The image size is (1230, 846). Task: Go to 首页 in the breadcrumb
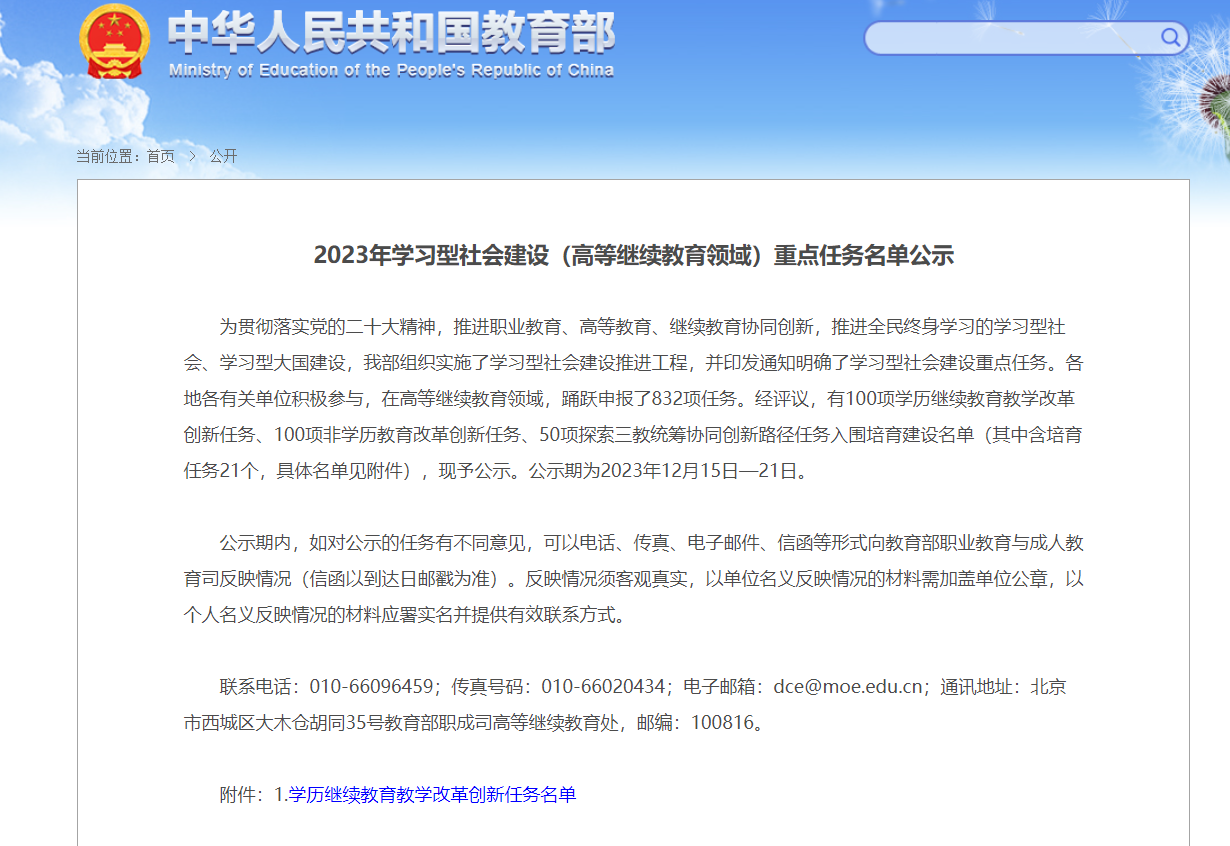(160, 156)
